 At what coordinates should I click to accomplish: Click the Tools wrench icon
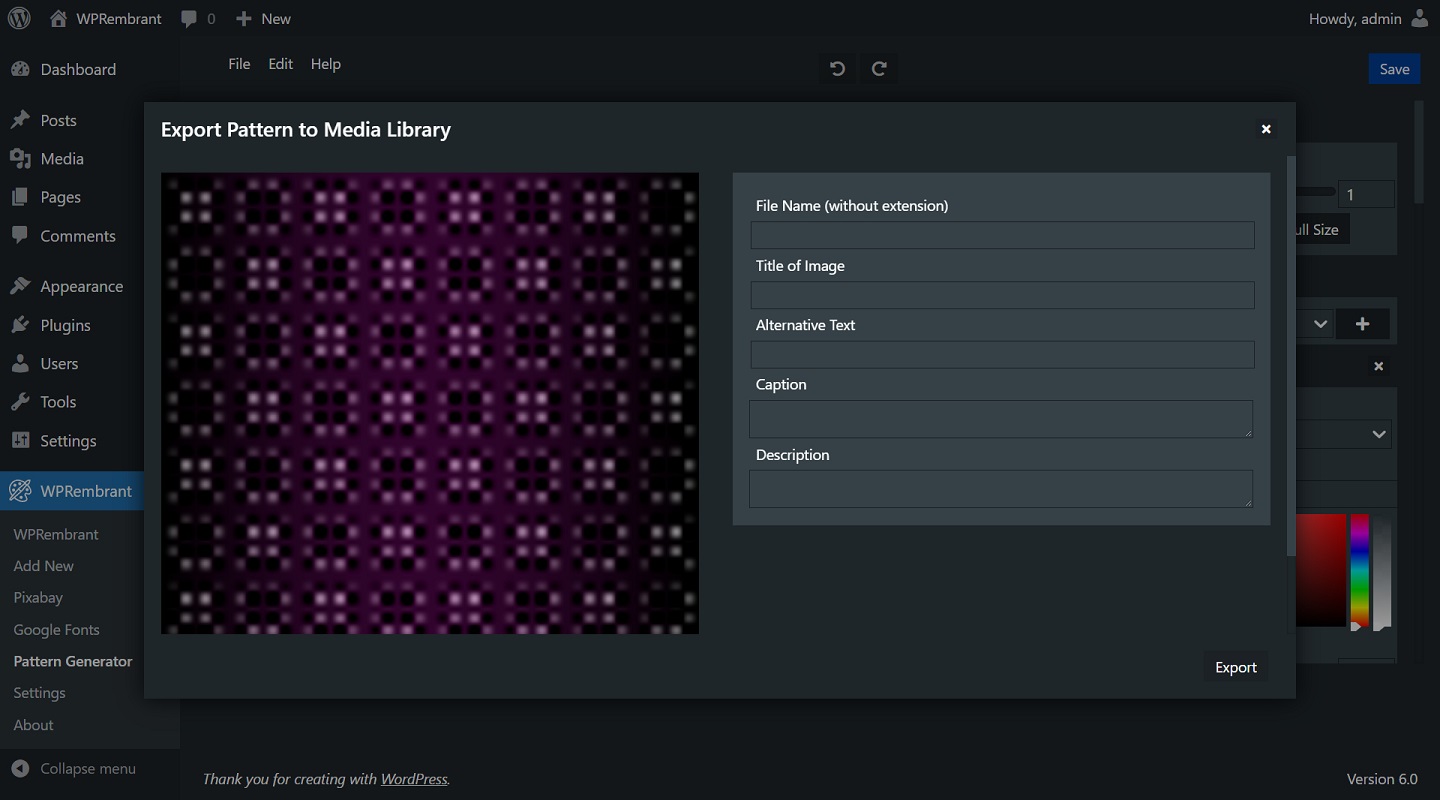point(22,401)
